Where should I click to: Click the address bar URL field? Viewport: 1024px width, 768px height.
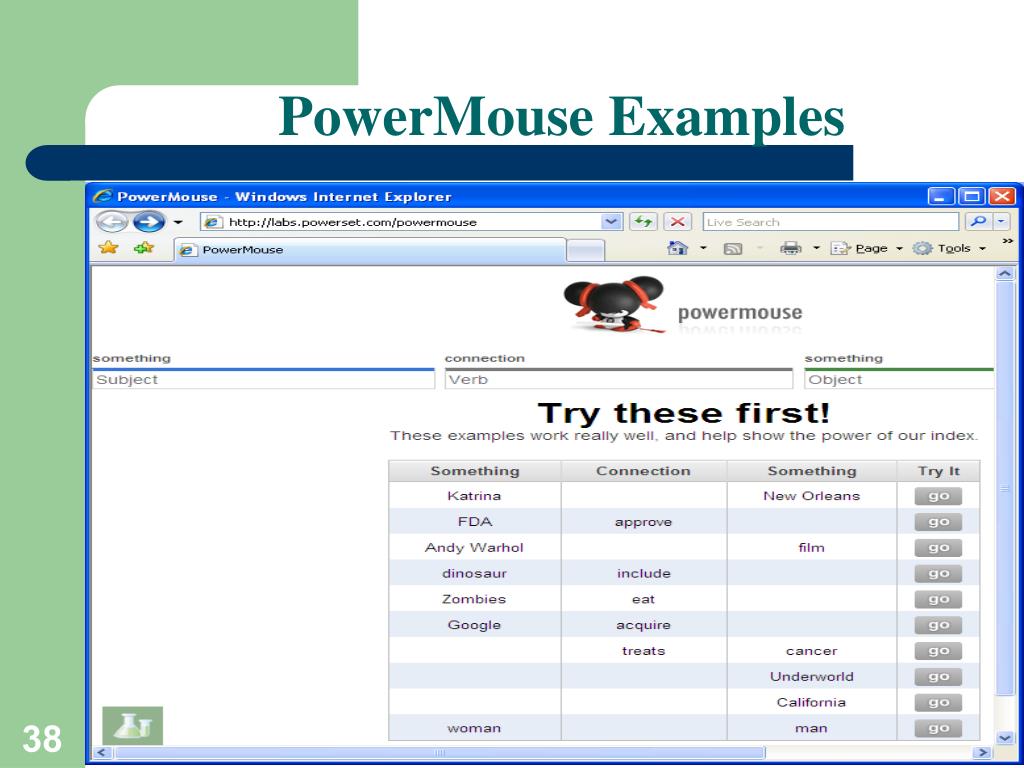click(x=402, y=222)
